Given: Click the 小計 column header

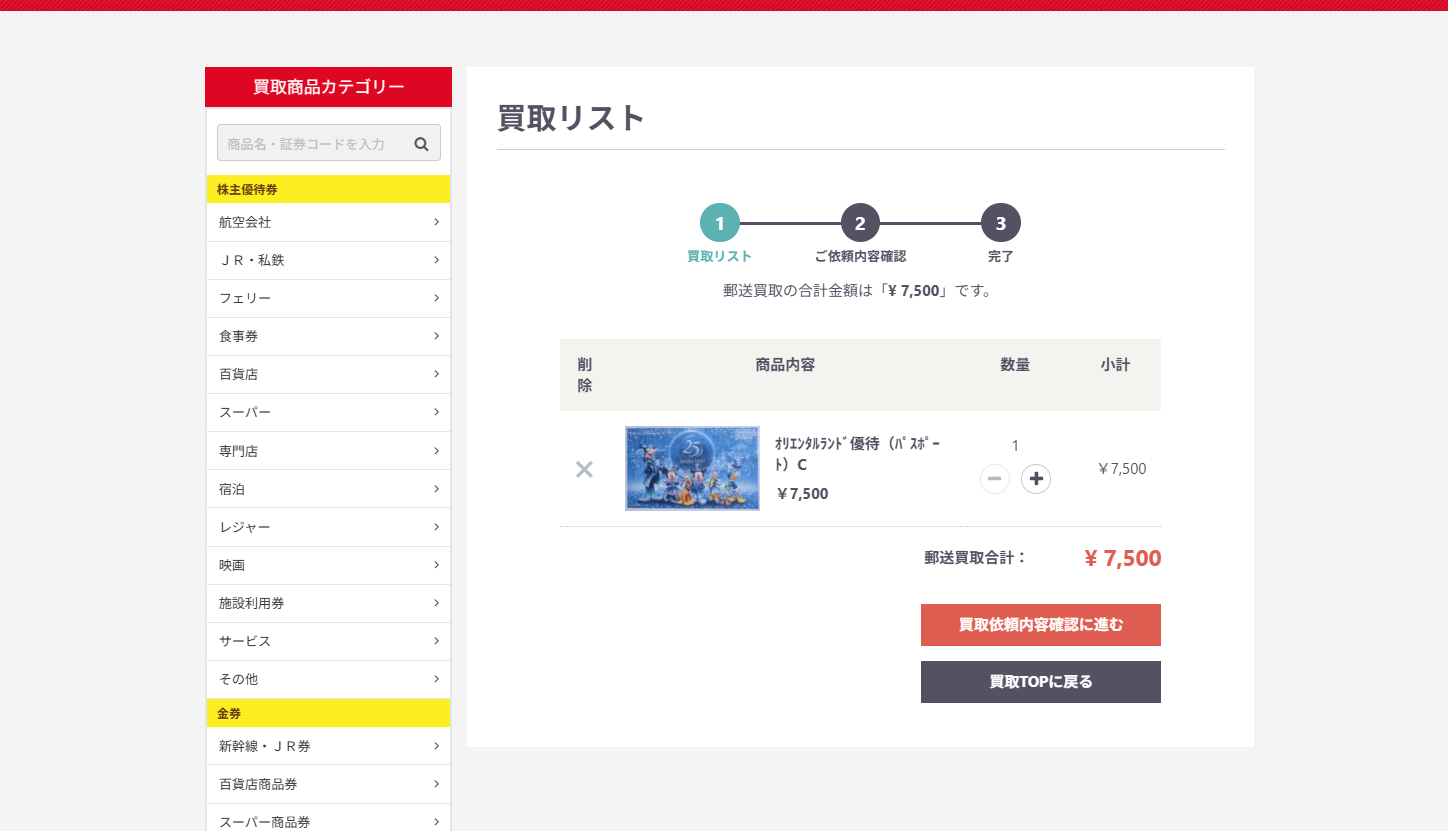Looking at the screenshot, I should pos(1115,365).
